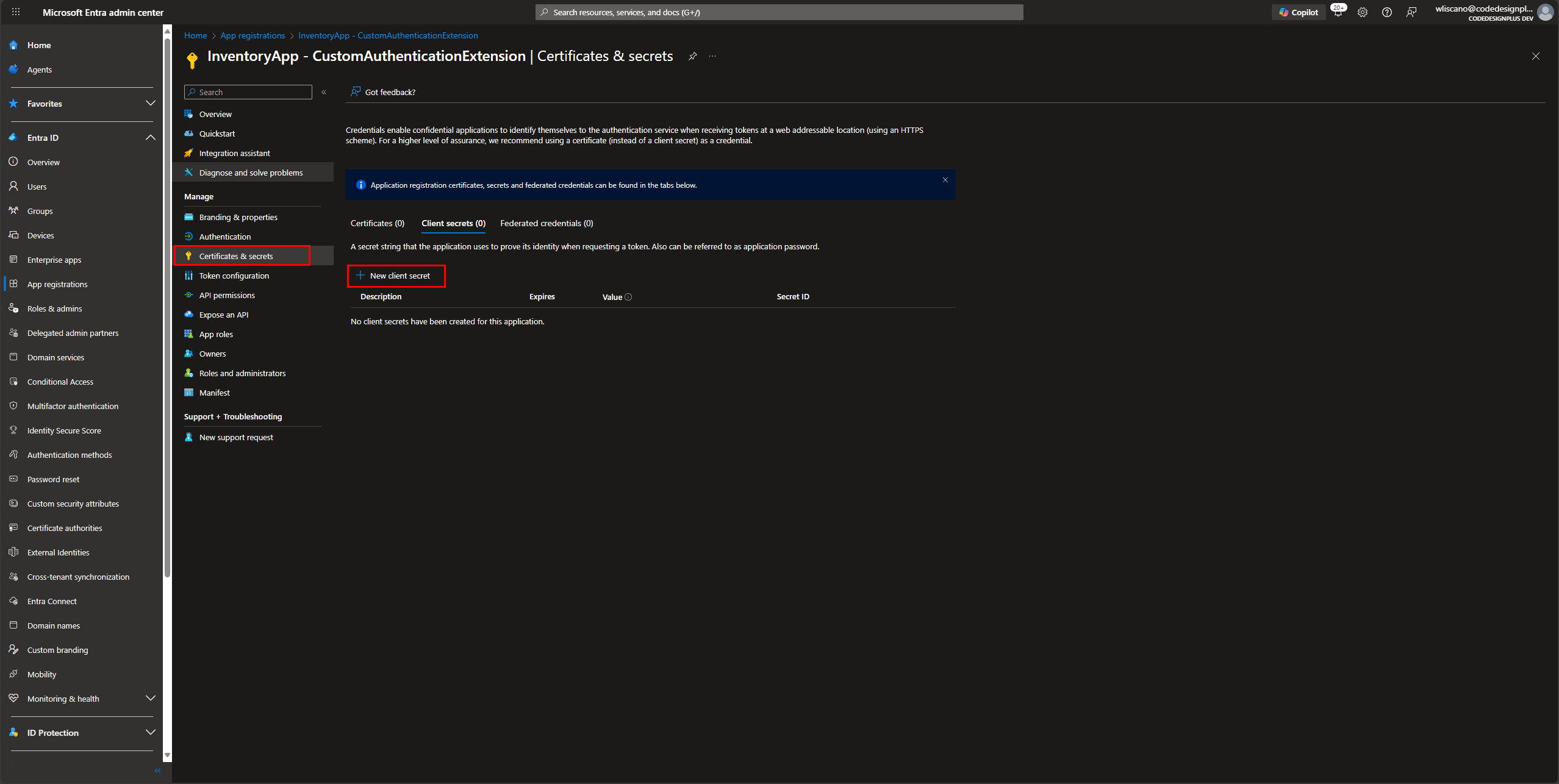Click the Identity Secure Score trophy icon

click(x=13, y=430)
